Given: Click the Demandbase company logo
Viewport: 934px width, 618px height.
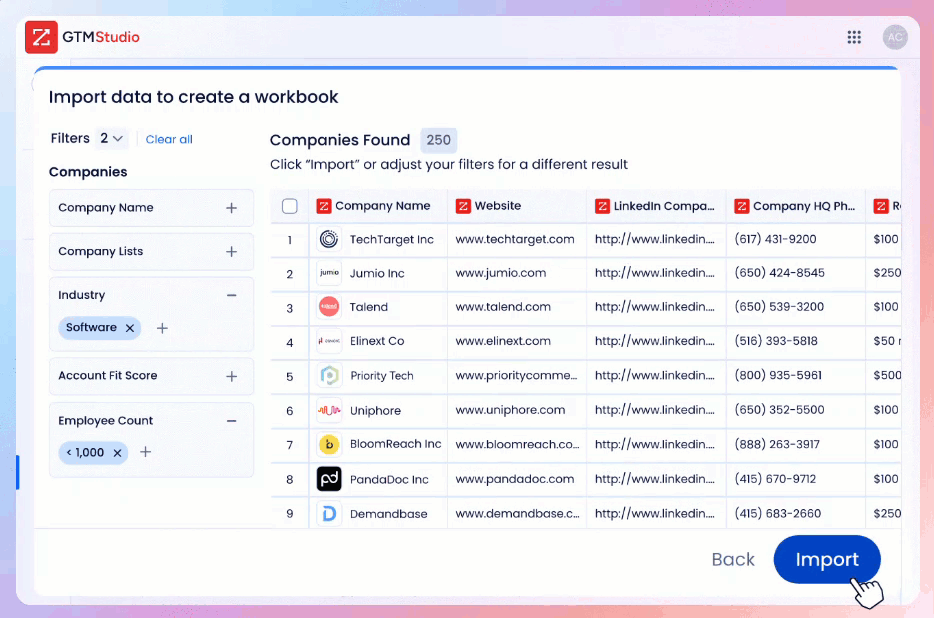Looking at the screenshot, I should 329,513.
